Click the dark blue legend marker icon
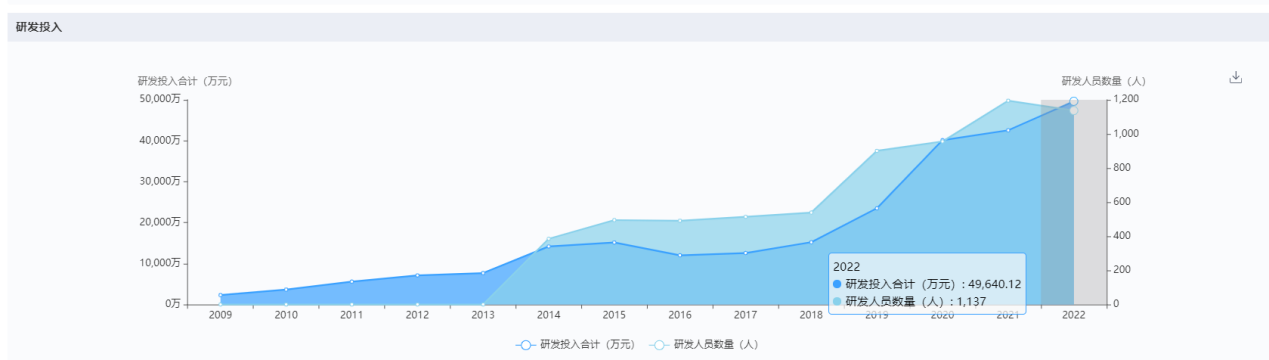1269x360 pixels. click(x=525, y=345)
